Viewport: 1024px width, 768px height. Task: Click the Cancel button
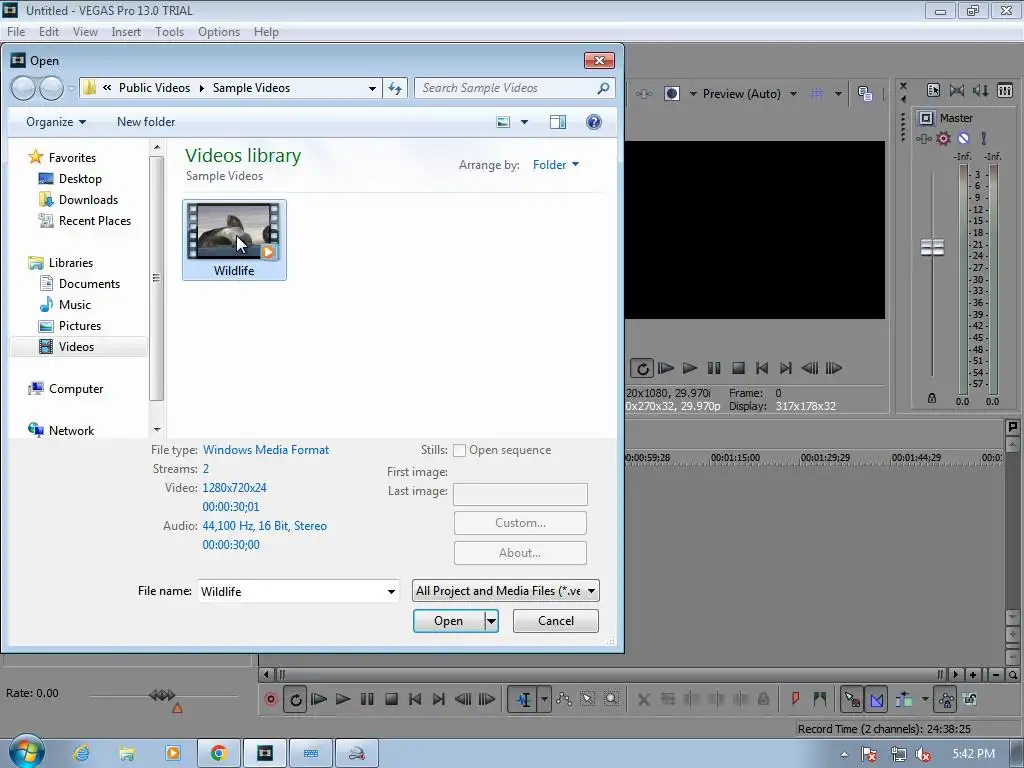click(x=556, y=621)
